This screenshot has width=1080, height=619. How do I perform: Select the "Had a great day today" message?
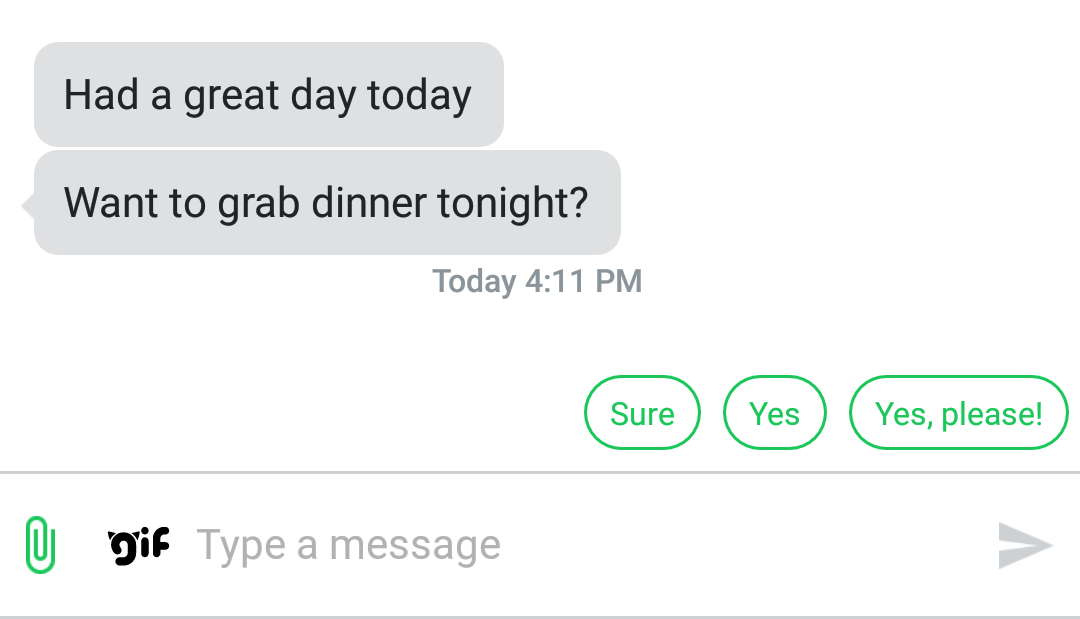(x=268, y=95)
